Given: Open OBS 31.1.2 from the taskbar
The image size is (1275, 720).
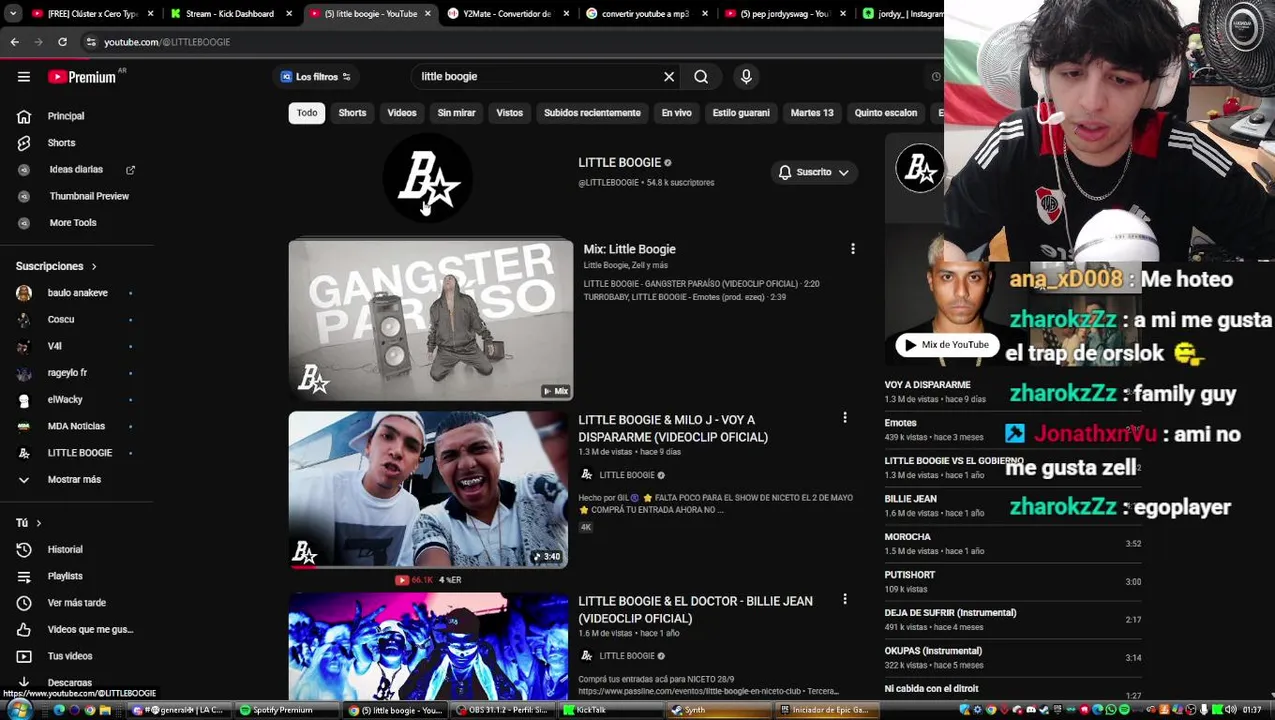Looking at the screenshot, I should (x=502, y=710).
